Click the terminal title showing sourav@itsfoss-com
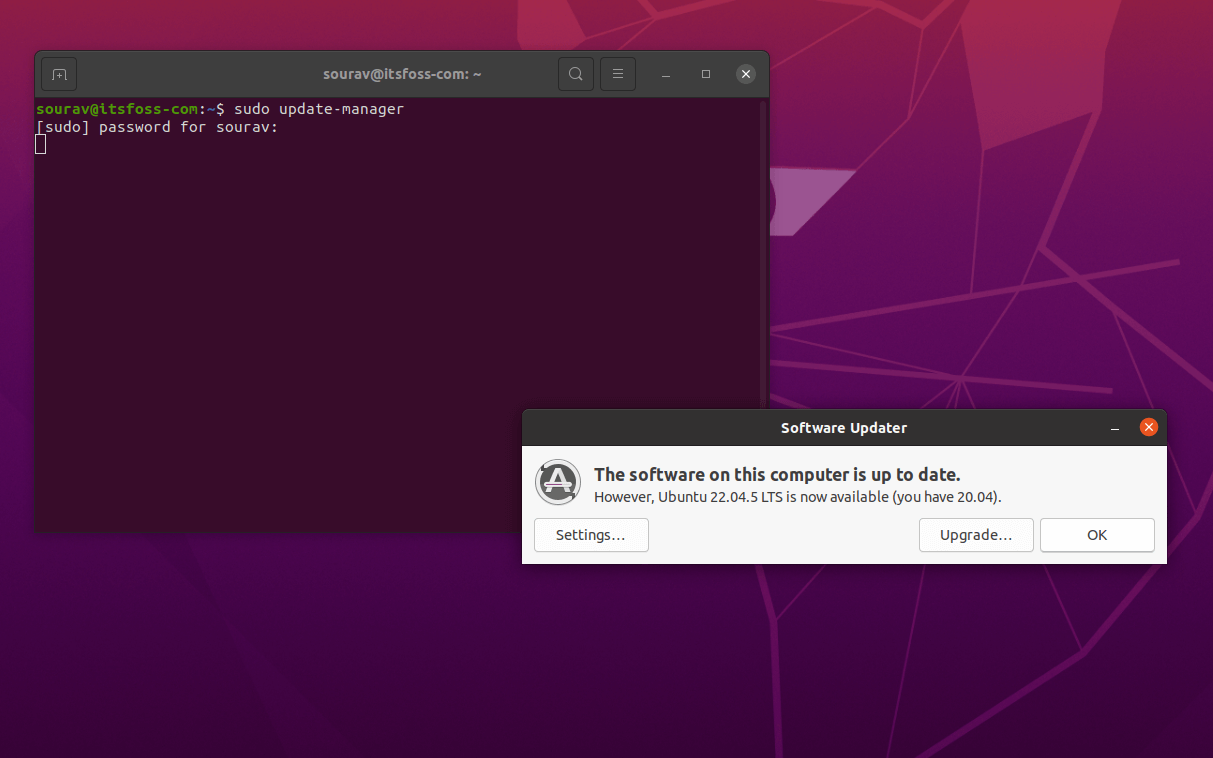 402,73
